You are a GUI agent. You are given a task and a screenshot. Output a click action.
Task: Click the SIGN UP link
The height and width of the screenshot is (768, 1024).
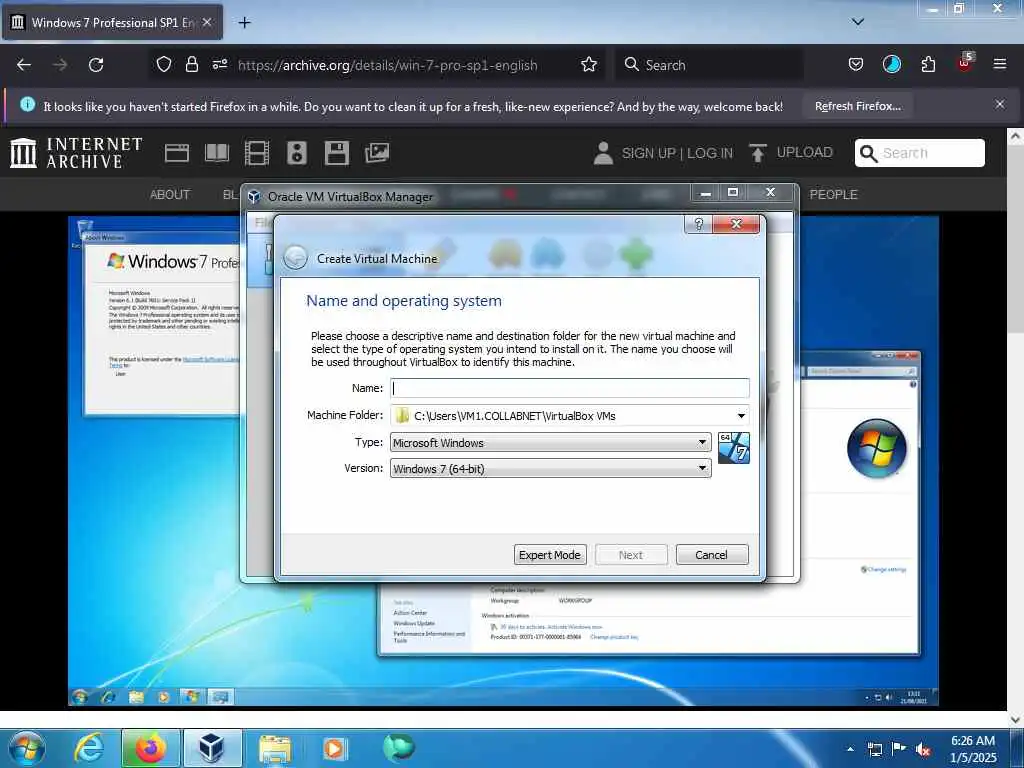point(648,153)
